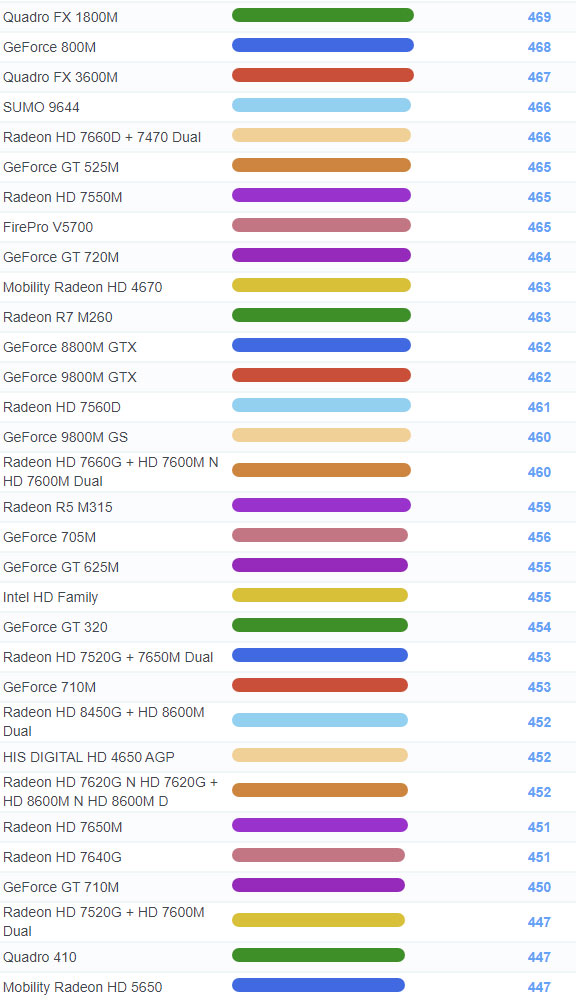
Task: Select the GeForce 8800M GTX name
Action: coord(70,347)
